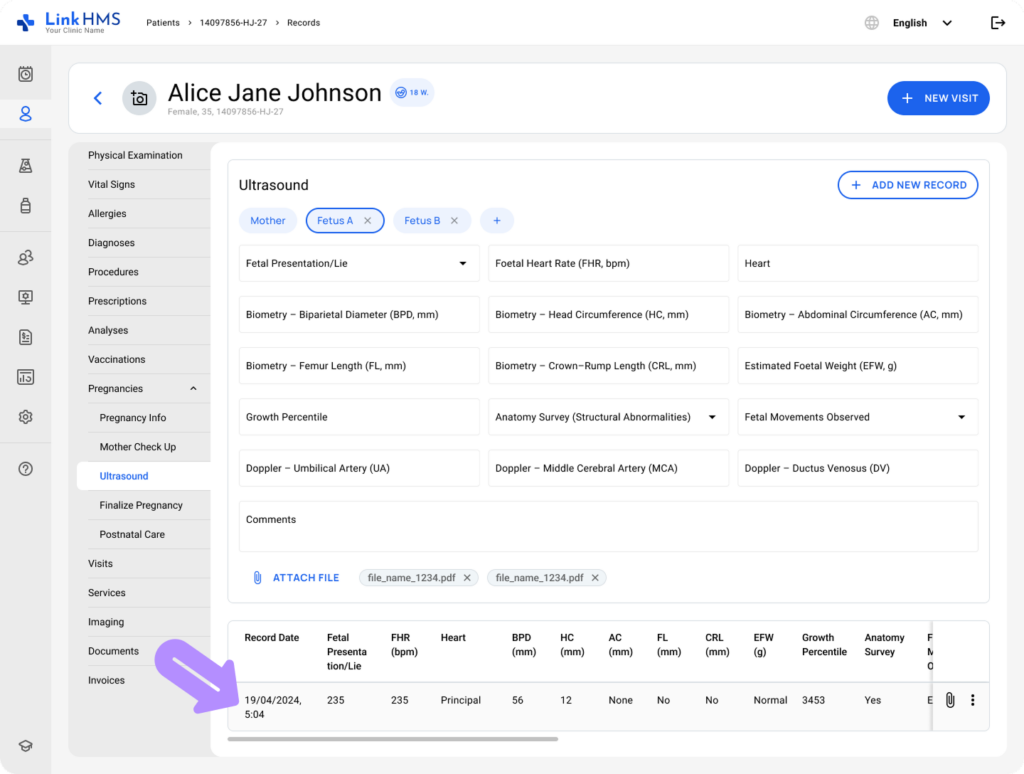Open the Fetal Presentation/Lie dropdown
The height and width of the screenshot is (774, 1024).
(462, 264)
